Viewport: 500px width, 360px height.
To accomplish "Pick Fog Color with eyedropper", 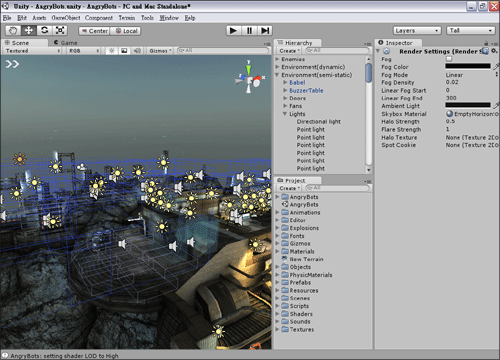I will click(496, 66).
